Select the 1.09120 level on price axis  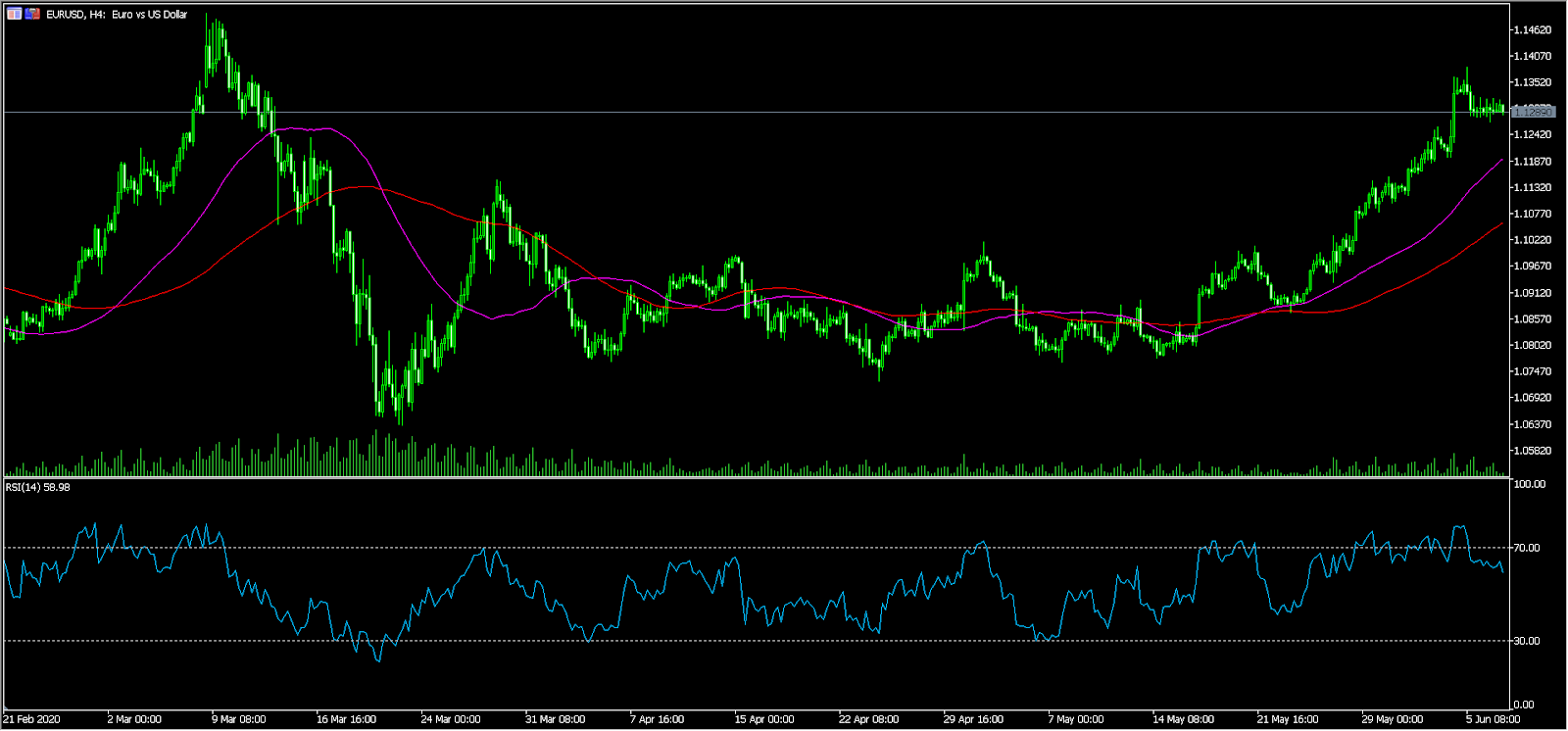coord(1532,293)
